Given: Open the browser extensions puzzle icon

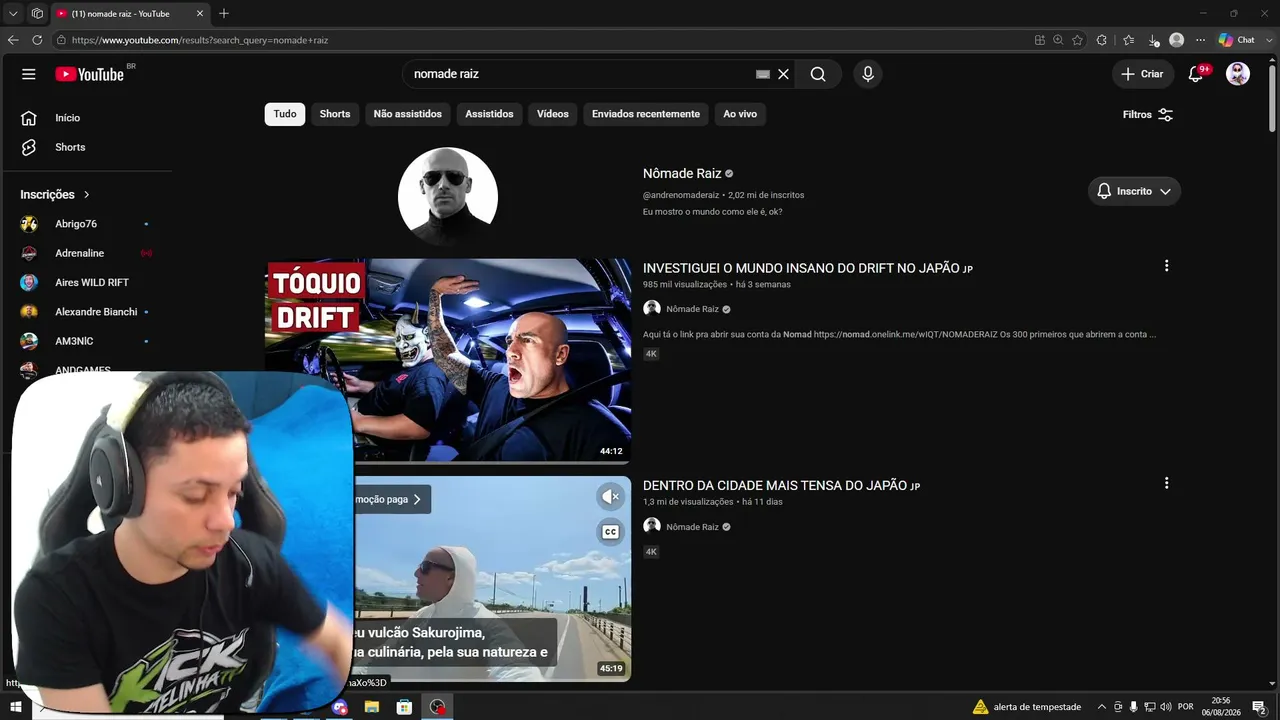Looking at the screenshot, I should [x=1102, y=40].
